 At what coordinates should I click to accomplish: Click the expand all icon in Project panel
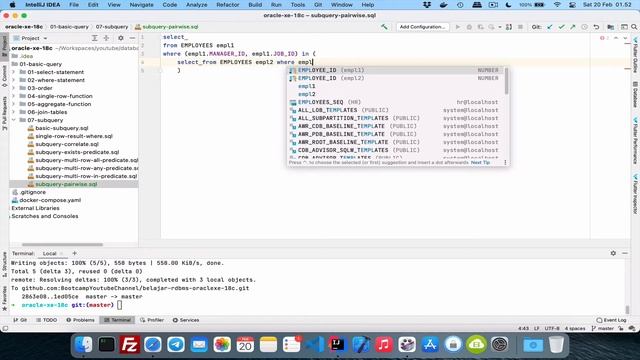click(x=94, y=38)
